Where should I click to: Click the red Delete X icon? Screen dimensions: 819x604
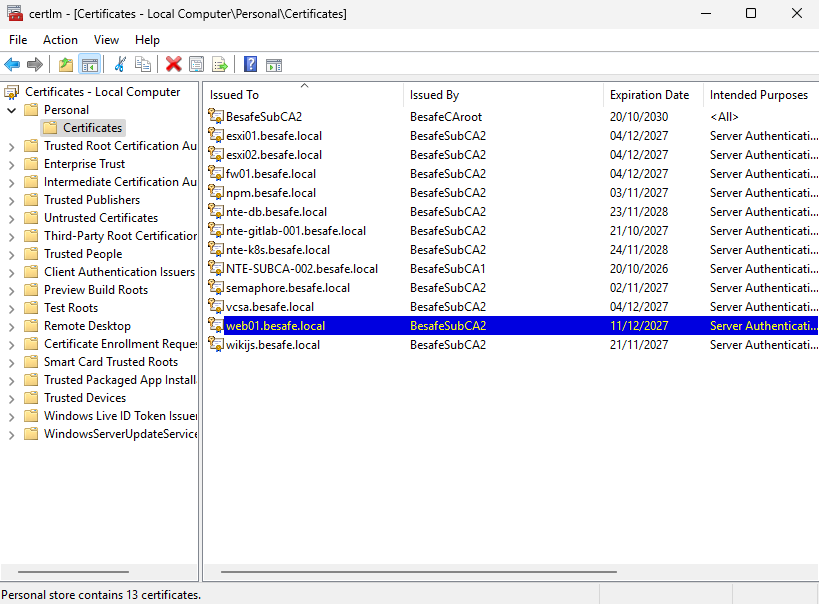173,65
